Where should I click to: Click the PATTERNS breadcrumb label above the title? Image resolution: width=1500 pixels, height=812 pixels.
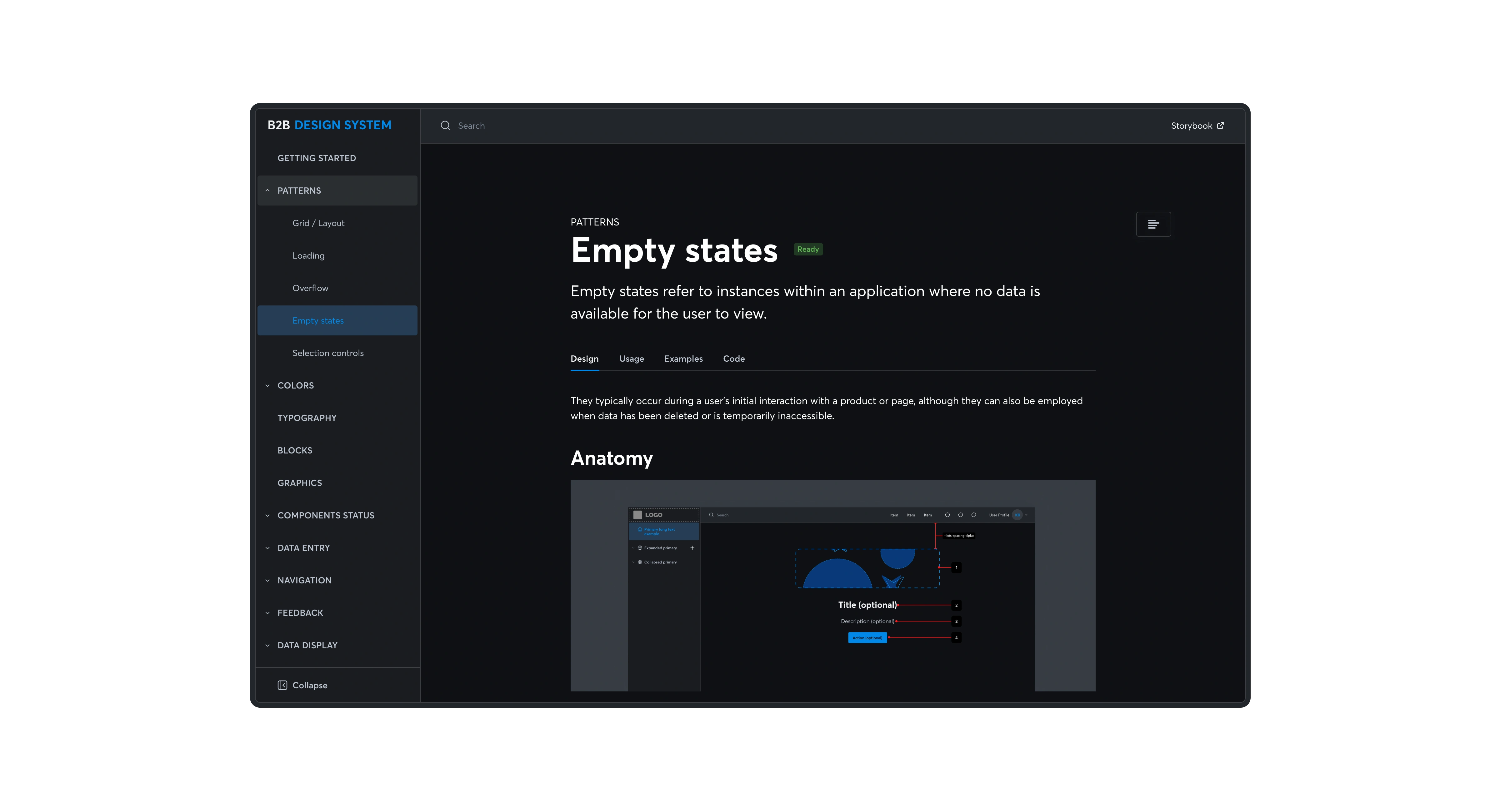[x=594, y=222]
